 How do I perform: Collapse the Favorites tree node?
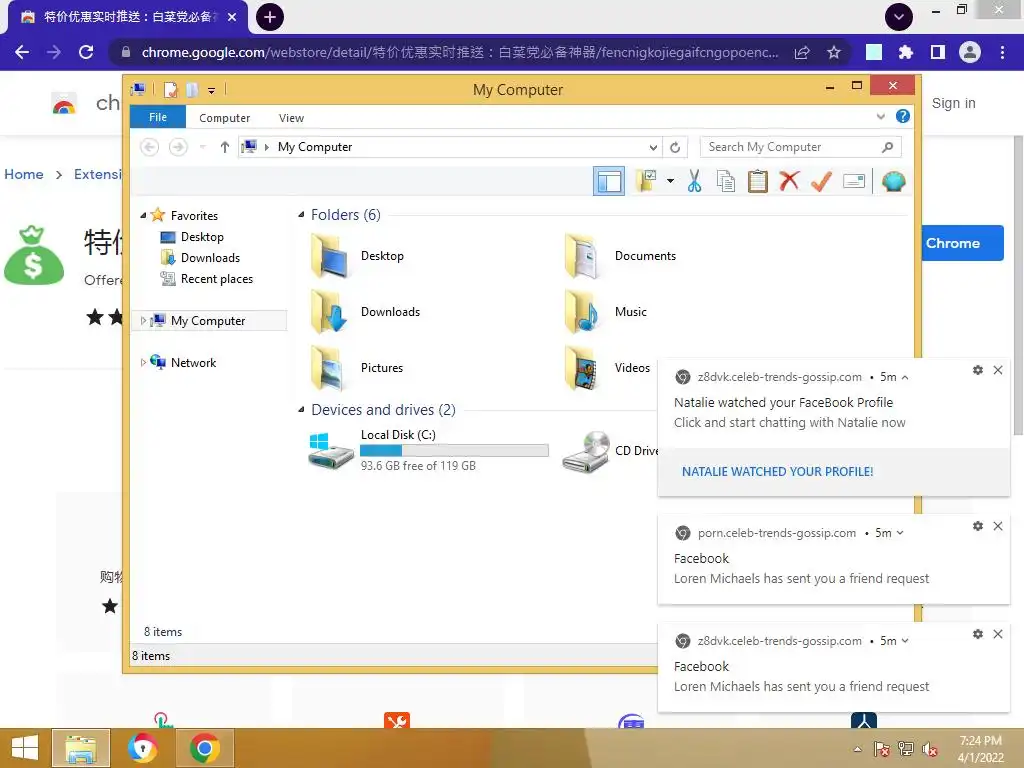coord(143,215)
